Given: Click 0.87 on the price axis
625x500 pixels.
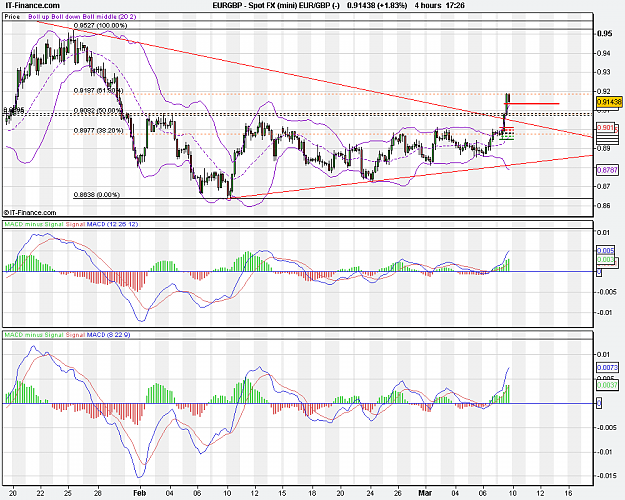Looking at the screenshot, I should click(x=604, y=186).
